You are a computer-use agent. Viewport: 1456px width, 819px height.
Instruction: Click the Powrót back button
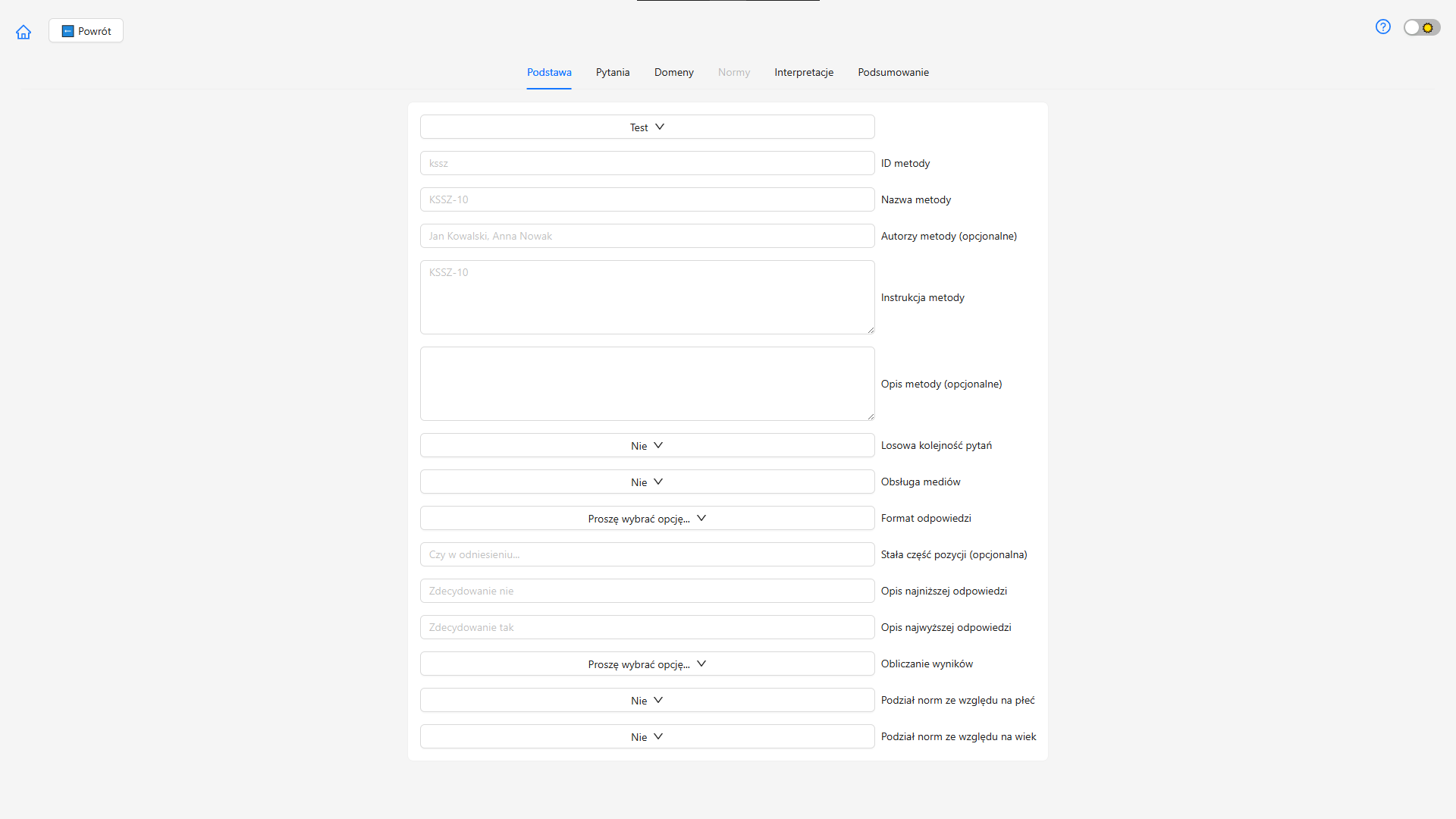[86, 31]
